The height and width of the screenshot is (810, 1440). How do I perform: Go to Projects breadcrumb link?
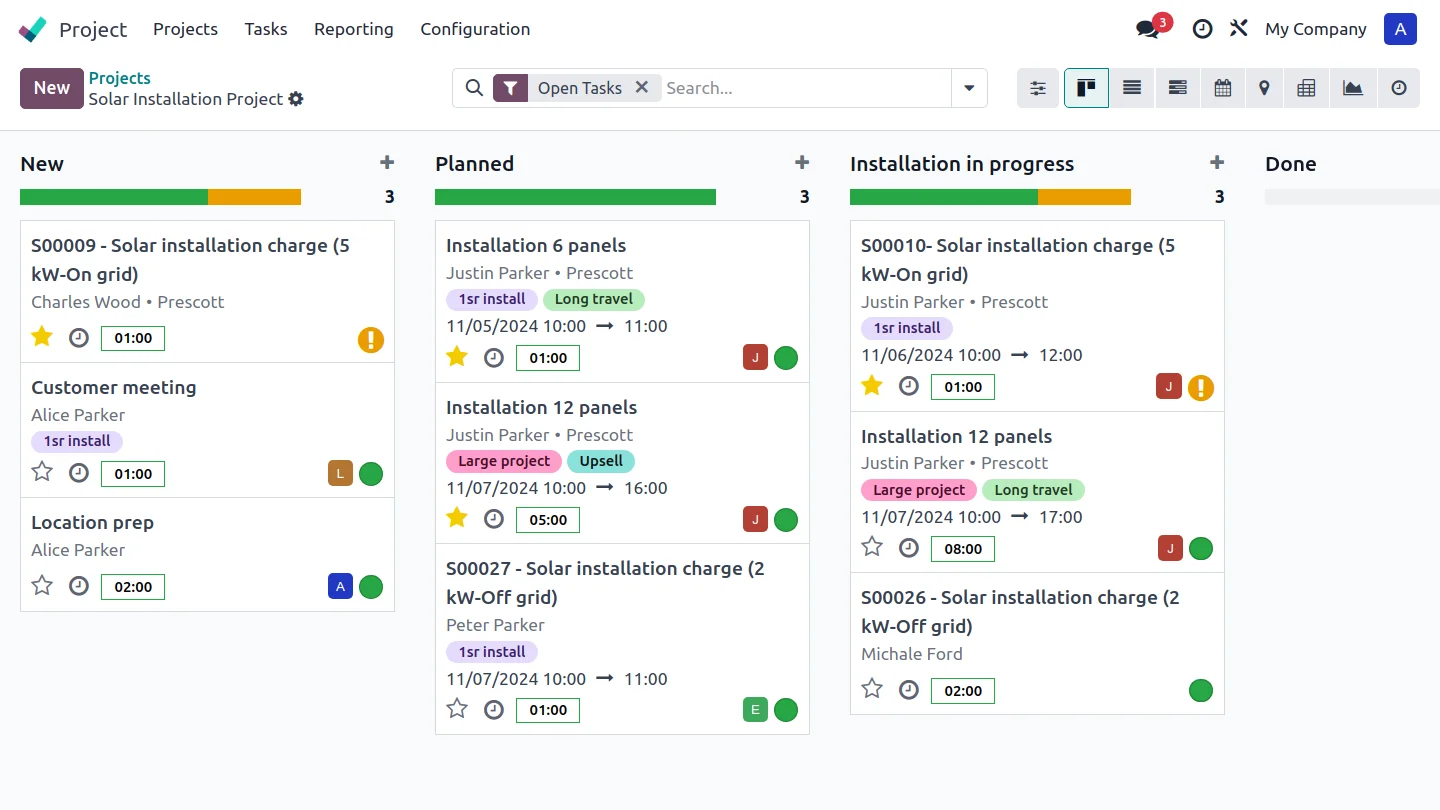119,78
